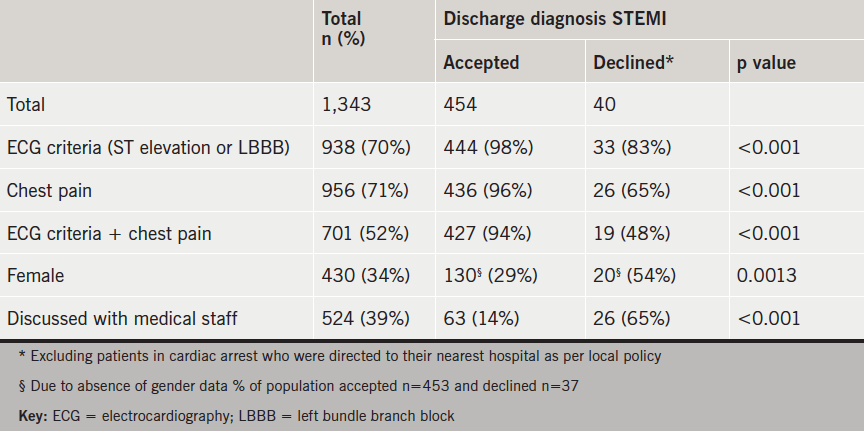
Task: Select the '524 (39%)' cell
Action: tap(366, 319)
